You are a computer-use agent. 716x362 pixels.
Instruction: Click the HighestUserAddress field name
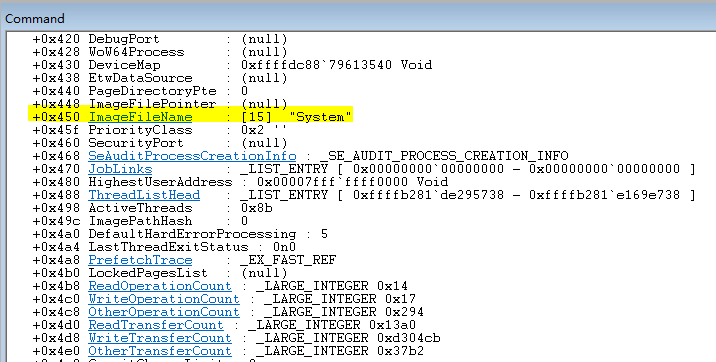(160, 182)
